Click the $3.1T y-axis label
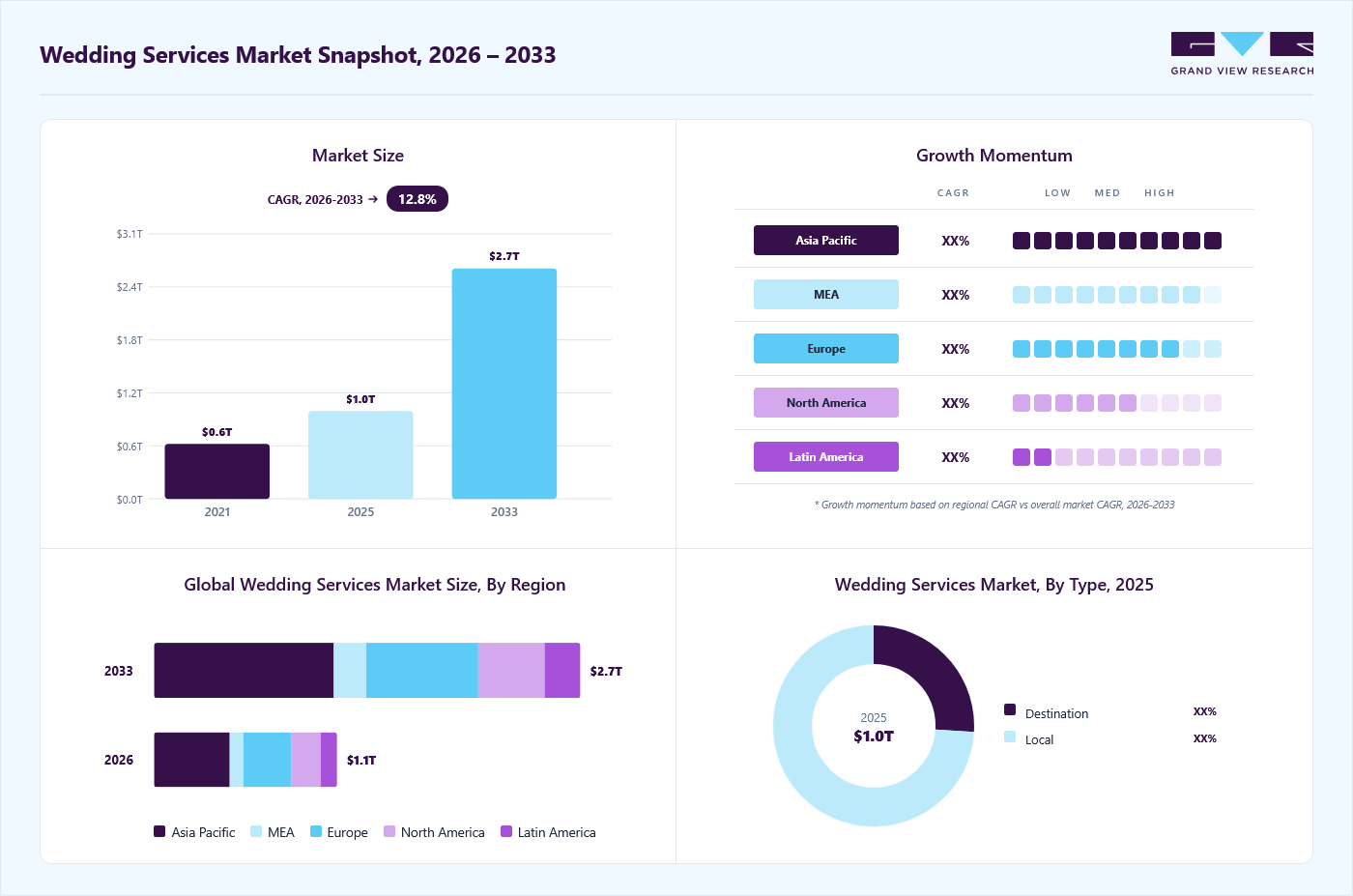Screen dimensions: 1353x896 (130, 234)
